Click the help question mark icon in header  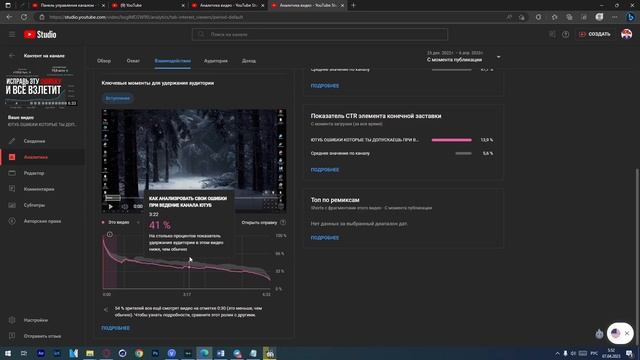click(x=565, y=35)
